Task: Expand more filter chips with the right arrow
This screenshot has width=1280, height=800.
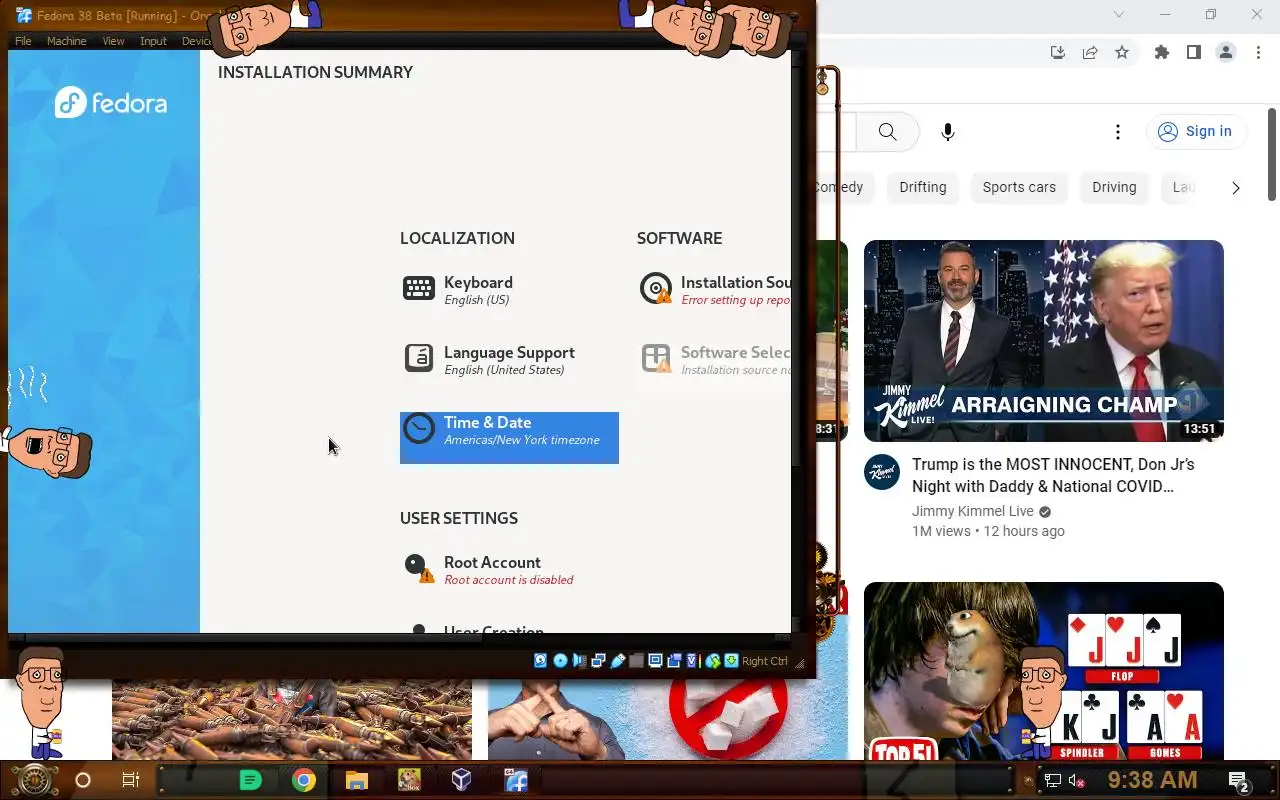Action: point(1236,187)
